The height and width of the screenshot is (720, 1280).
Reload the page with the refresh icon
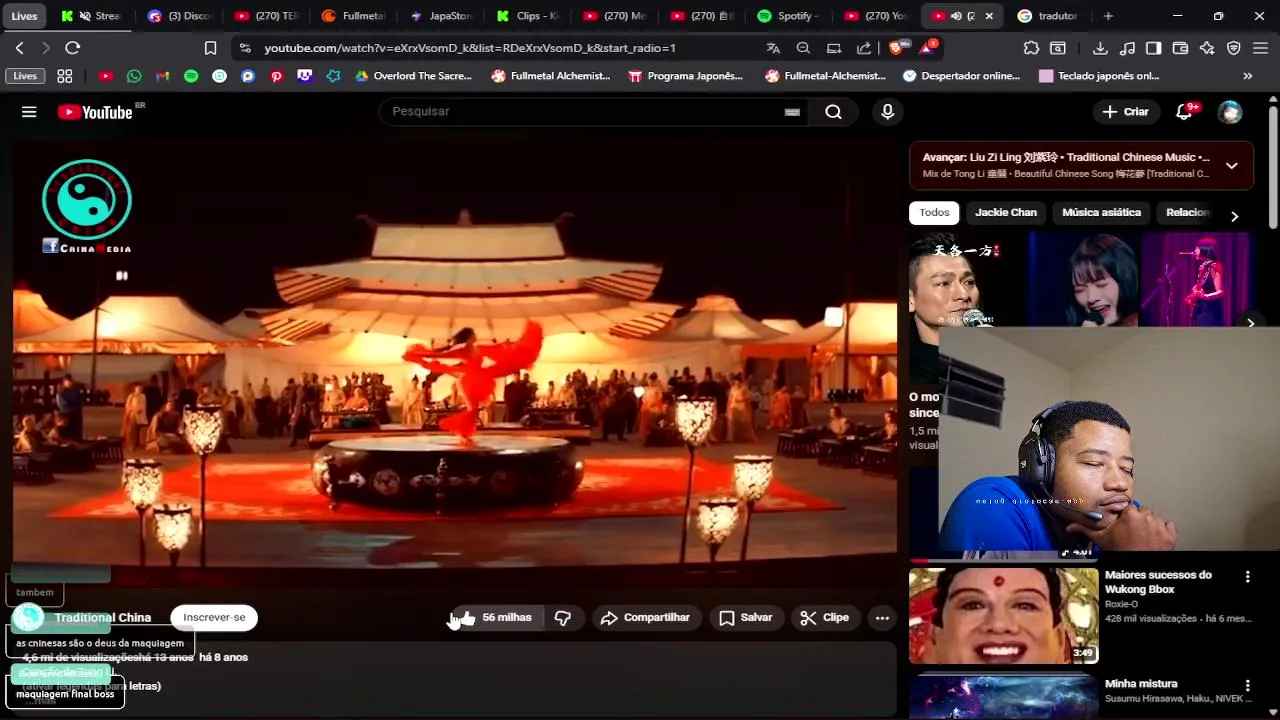click(x=72, y=48)
